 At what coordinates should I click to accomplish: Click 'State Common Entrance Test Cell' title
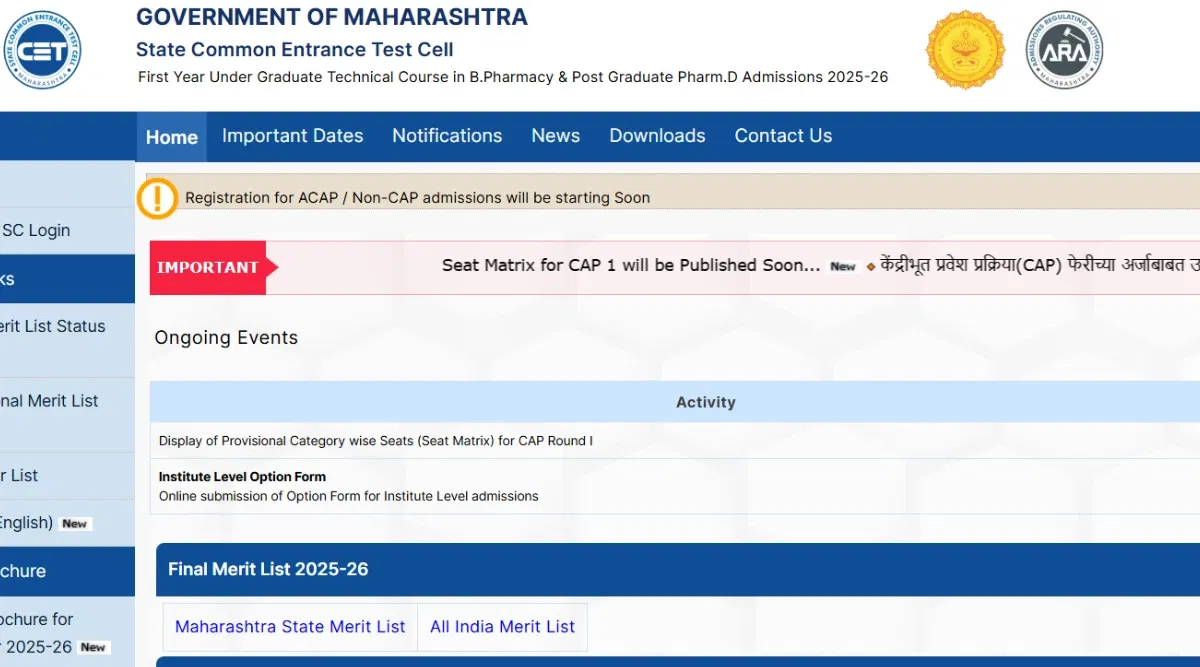pyautogui.click(x=295, y=49)
